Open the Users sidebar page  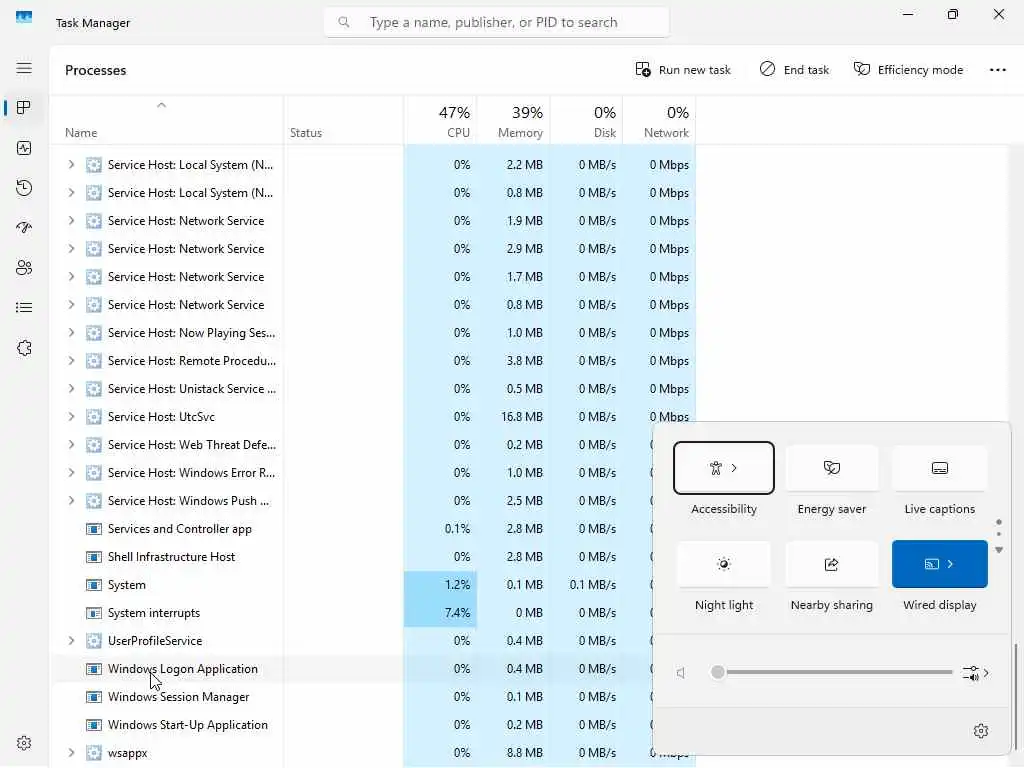point(24,268)
